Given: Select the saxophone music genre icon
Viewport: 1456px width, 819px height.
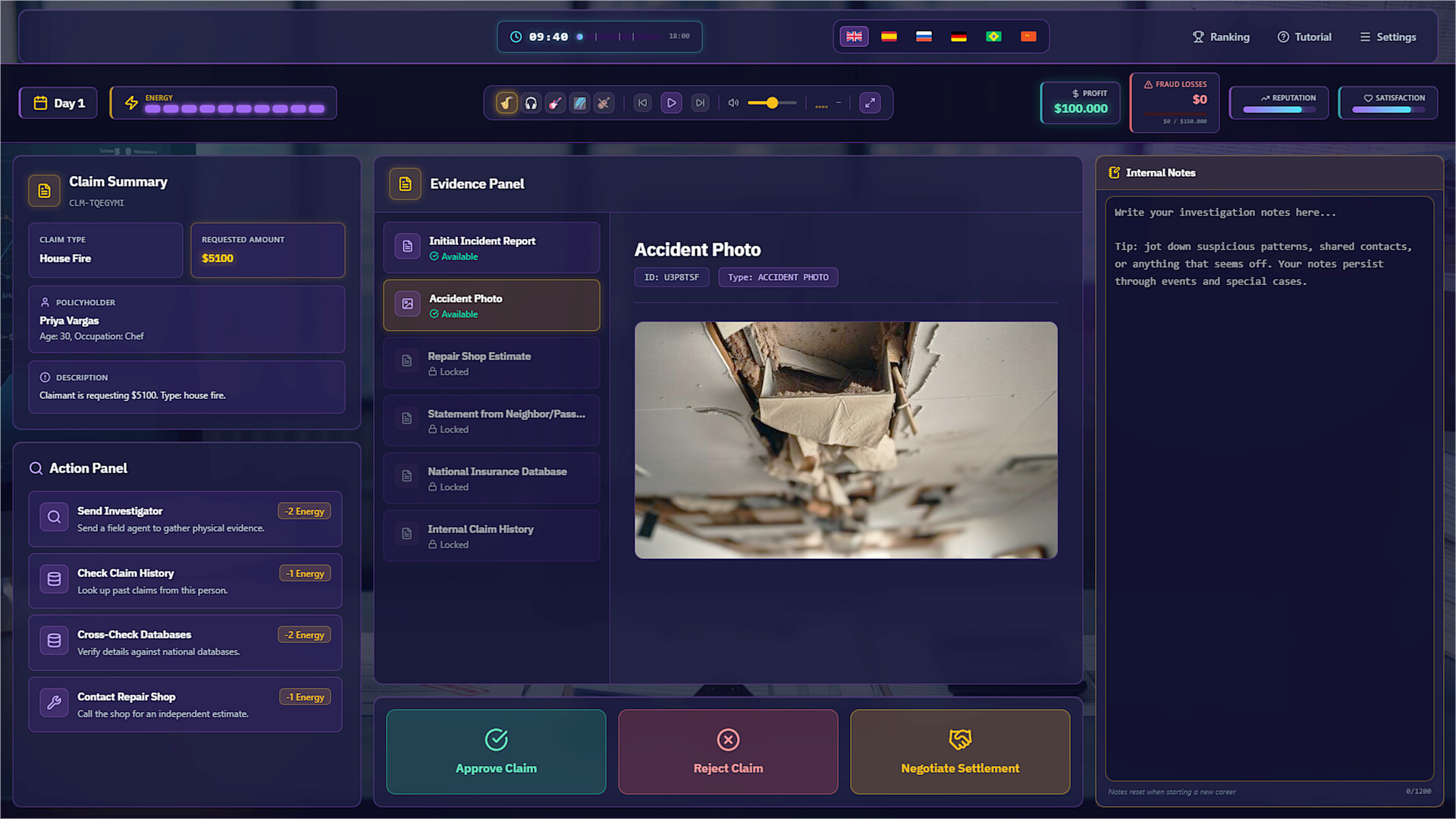Looking at the screenshot, I should 507,103.
